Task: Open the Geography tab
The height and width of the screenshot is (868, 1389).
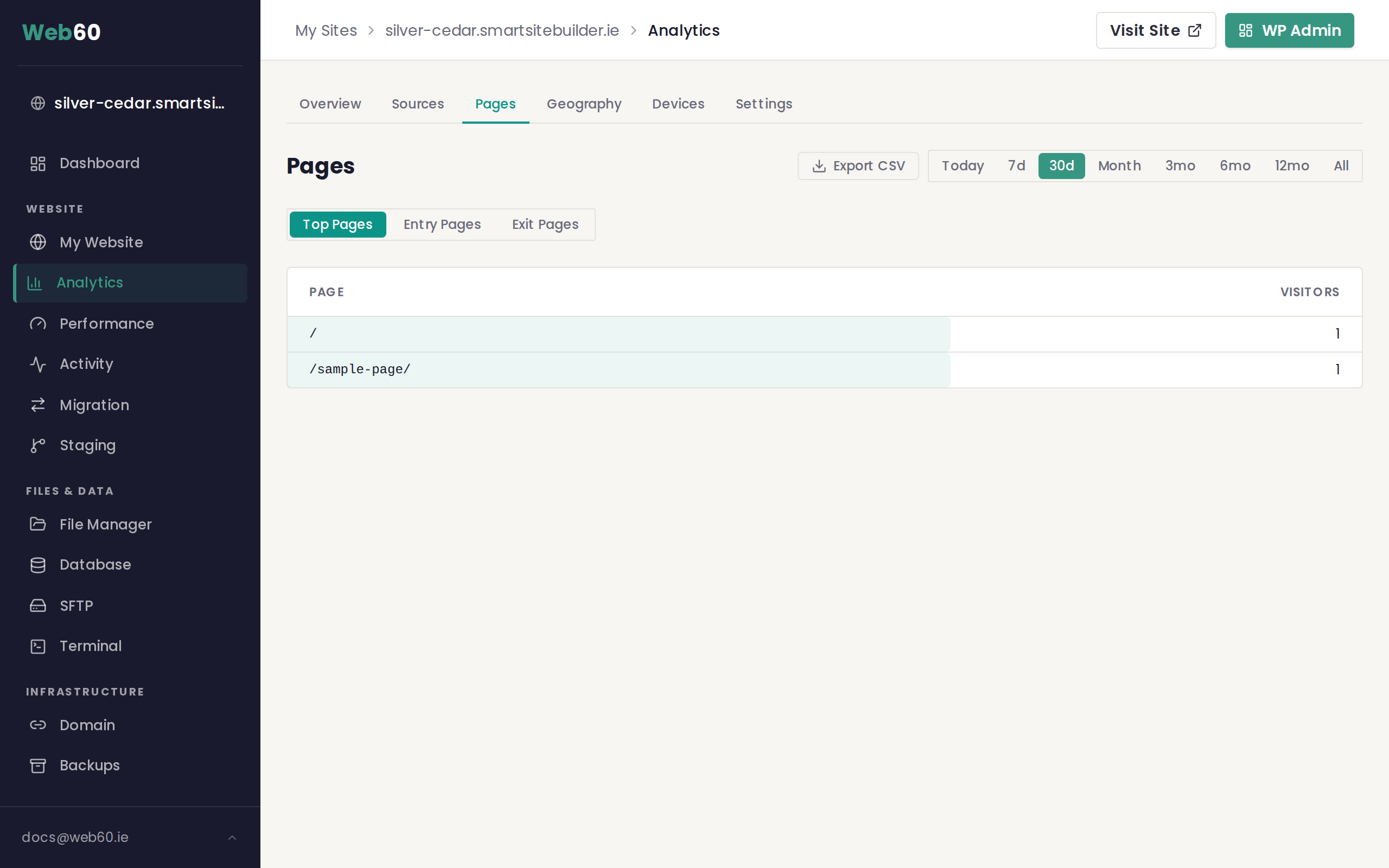Action: pos(584,104)
